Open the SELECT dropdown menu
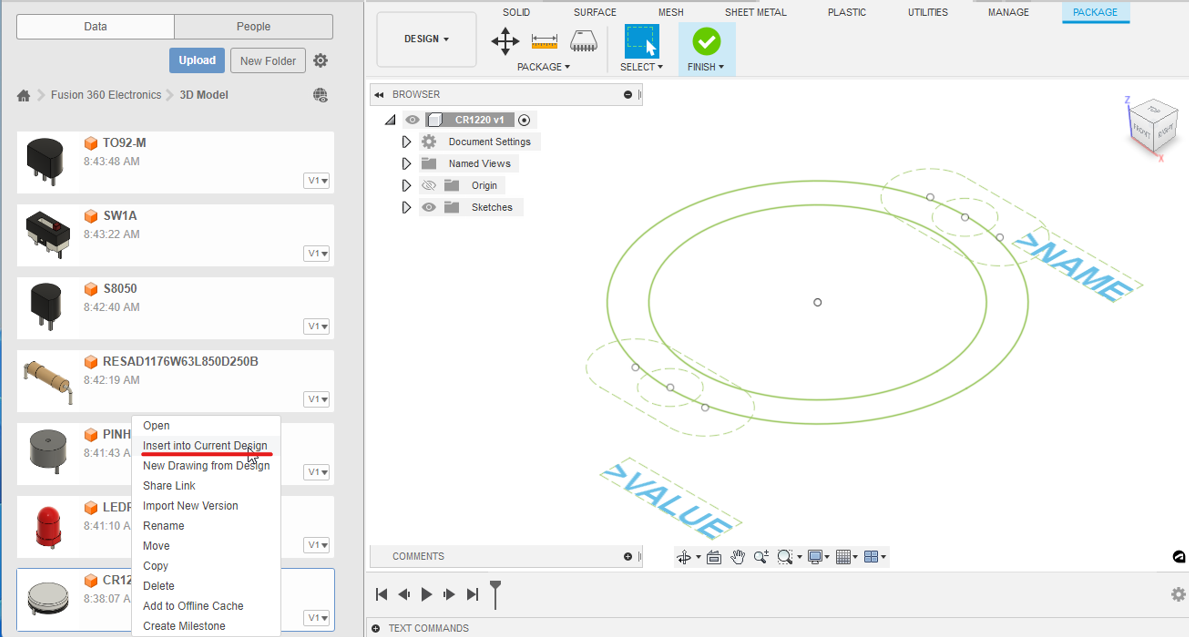This screenshot has height=637, width=1189. coord(642,67)
